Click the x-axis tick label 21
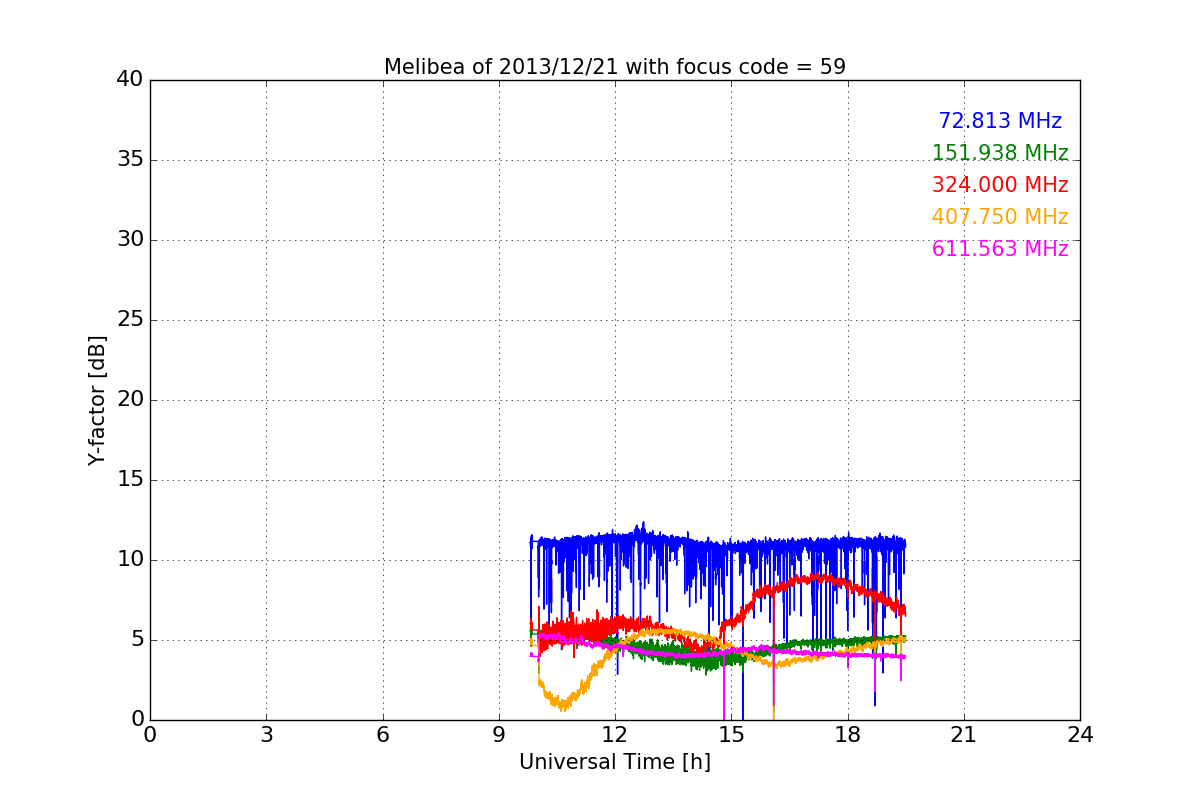 (x=964, y=735)
